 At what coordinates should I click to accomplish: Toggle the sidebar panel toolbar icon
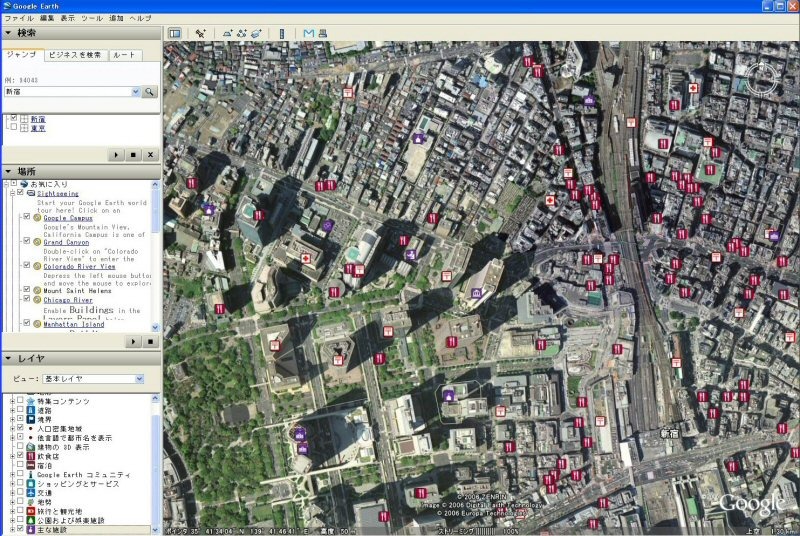pyautogui.click(x=174, y=34)
